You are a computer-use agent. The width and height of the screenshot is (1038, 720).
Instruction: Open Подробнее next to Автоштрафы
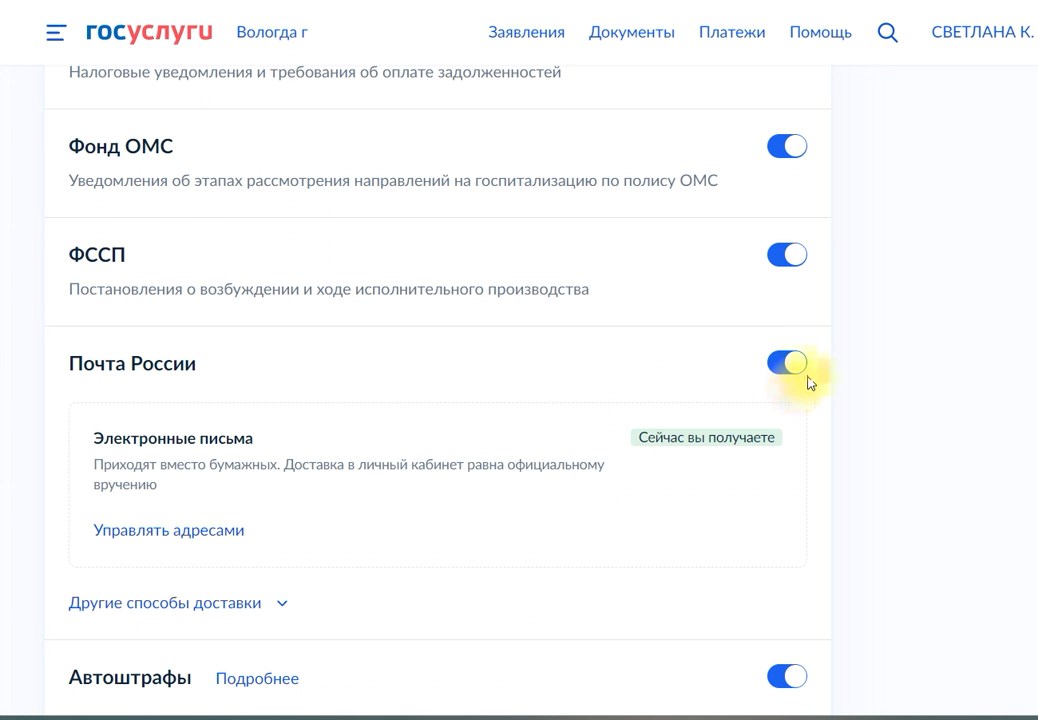257,678
